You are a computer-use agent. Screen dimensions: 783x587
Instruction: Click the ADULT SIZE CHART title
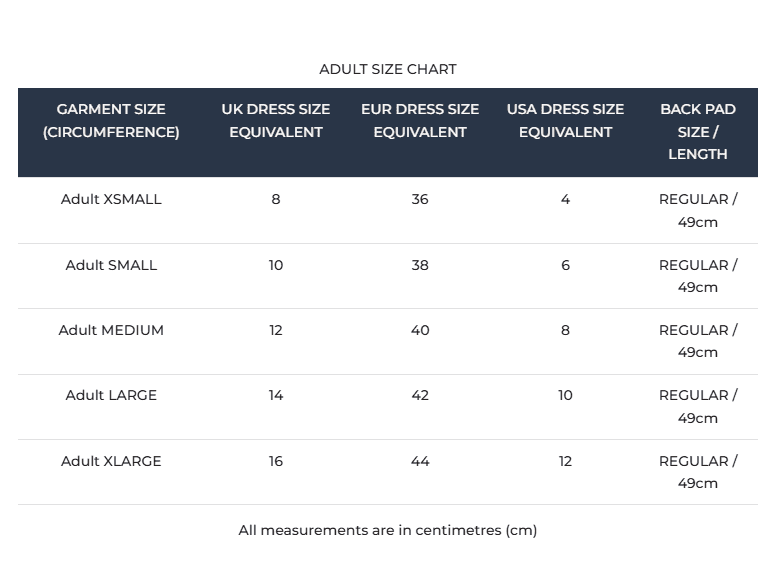(x=388, y=69)
